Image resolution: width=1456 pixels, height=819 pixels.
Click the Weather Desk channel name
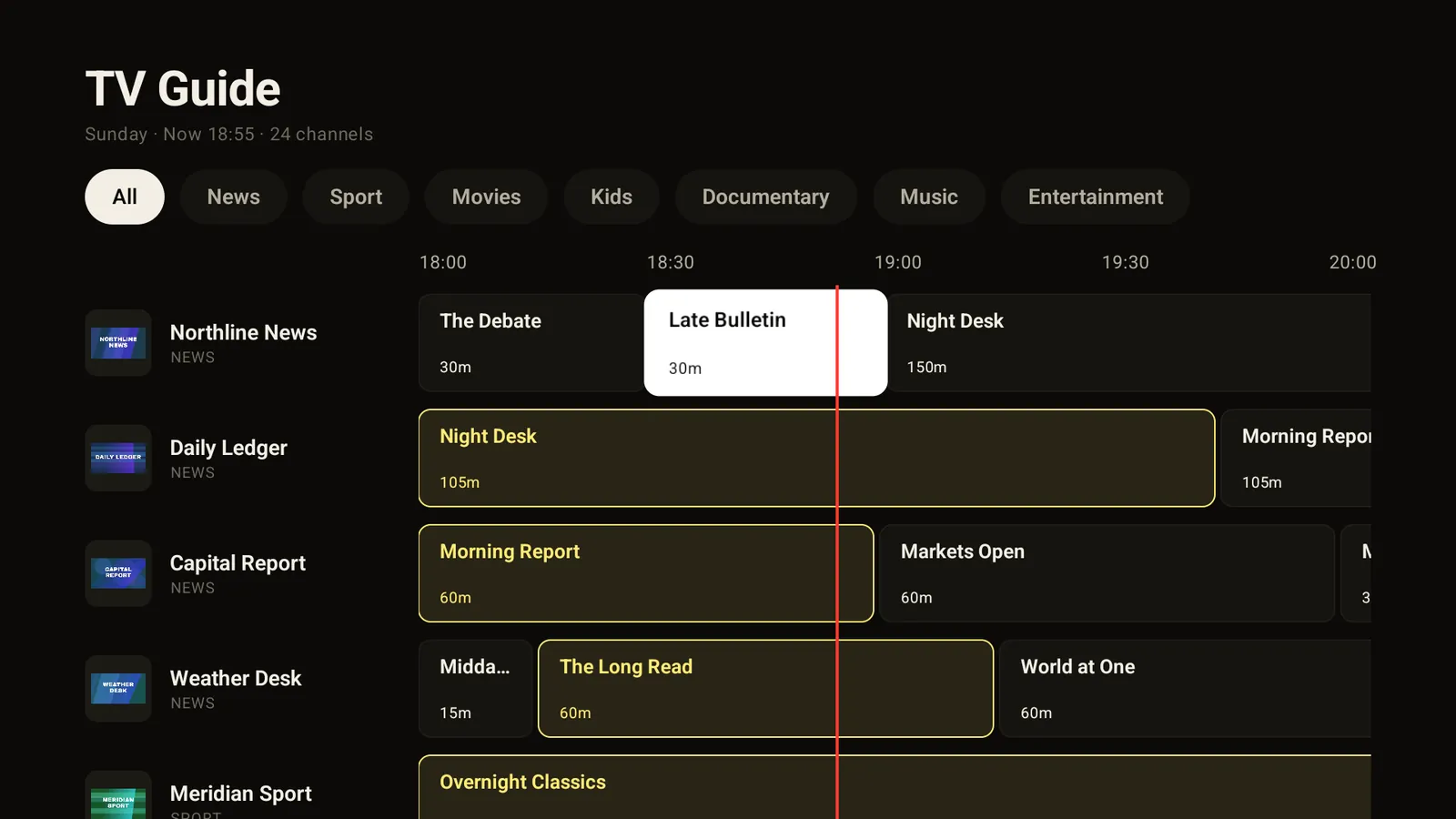pyautogui.click(x=236, y=678)
